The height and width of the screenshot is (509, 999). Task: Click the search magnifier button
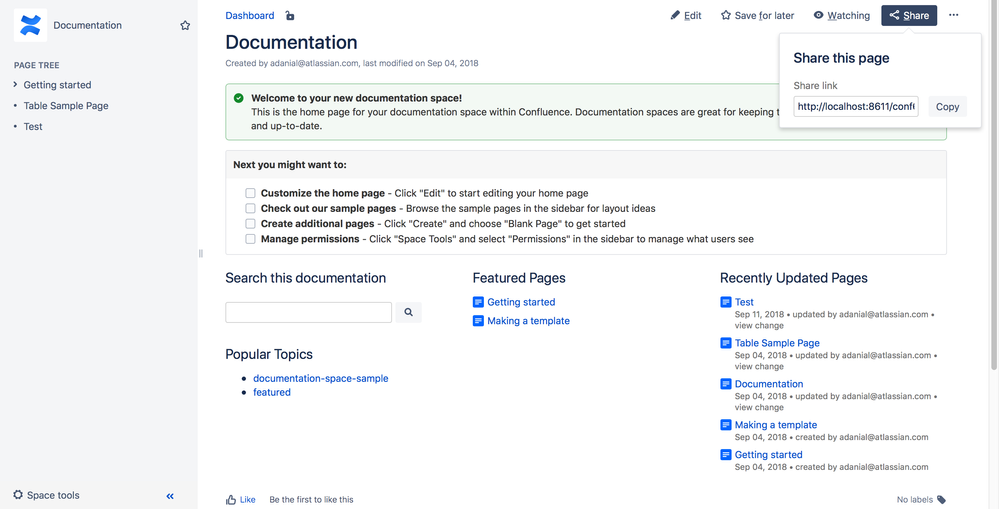[408, 312]
